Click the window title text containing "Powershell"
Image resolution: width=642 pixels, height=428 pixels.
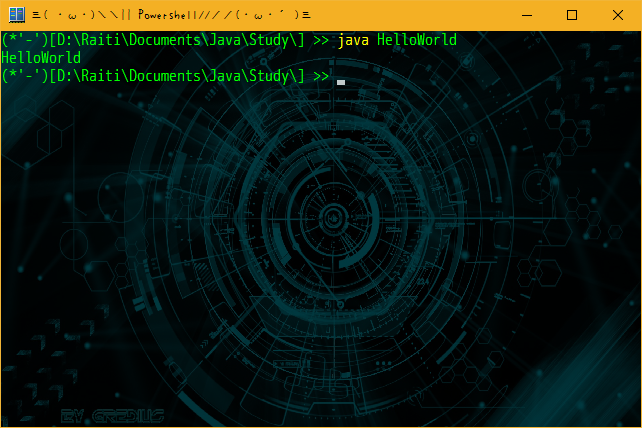click(x=171, y=15)
